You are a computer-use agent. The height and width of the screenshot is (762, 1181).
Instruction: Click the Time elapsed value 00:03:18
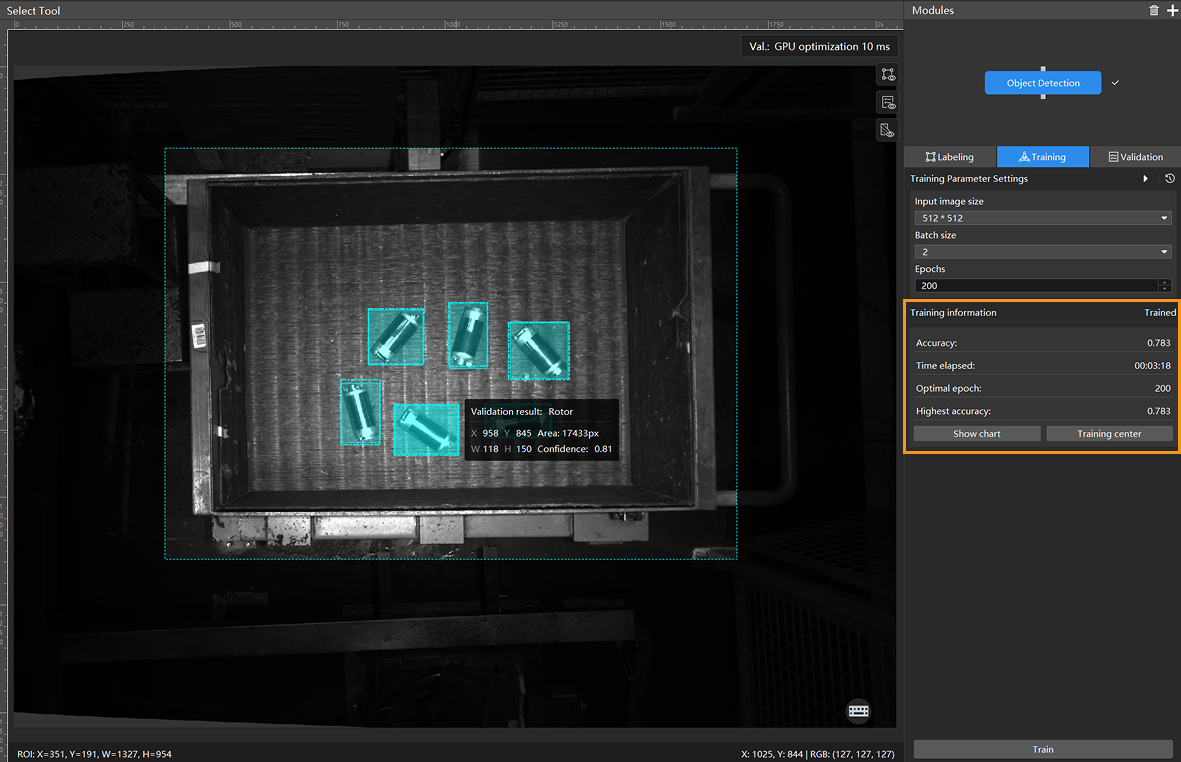pos(1152,366)
